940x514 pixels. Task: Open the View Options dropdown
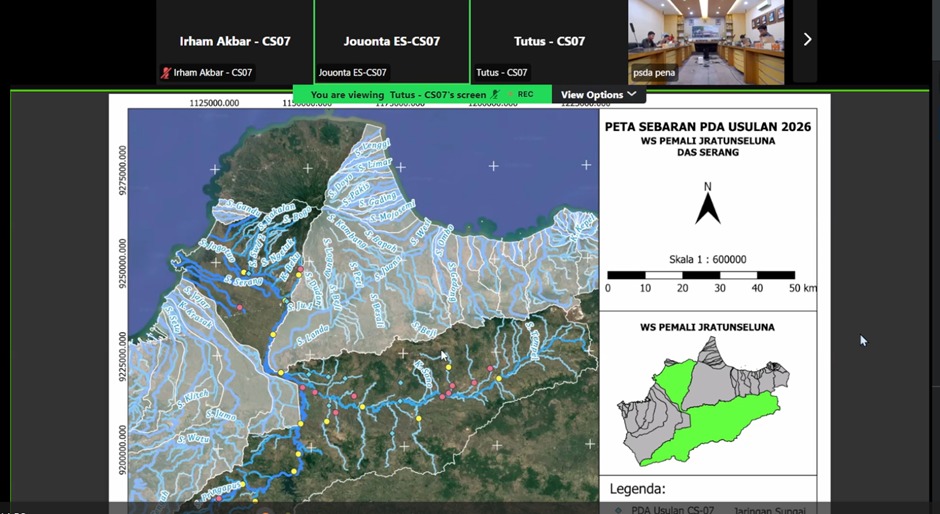pos(598,95)
